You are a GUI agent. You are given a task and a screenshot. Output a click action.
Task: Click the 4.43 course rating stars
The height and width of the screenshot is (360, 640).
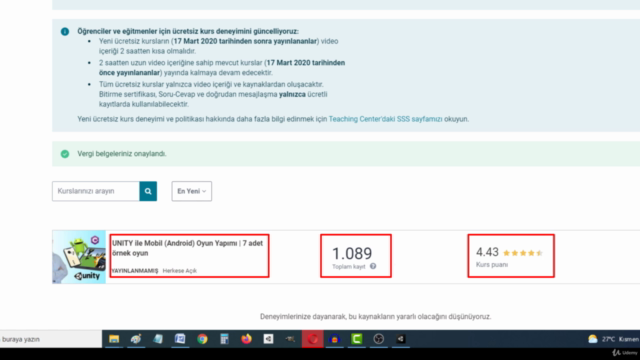(523, 253)
